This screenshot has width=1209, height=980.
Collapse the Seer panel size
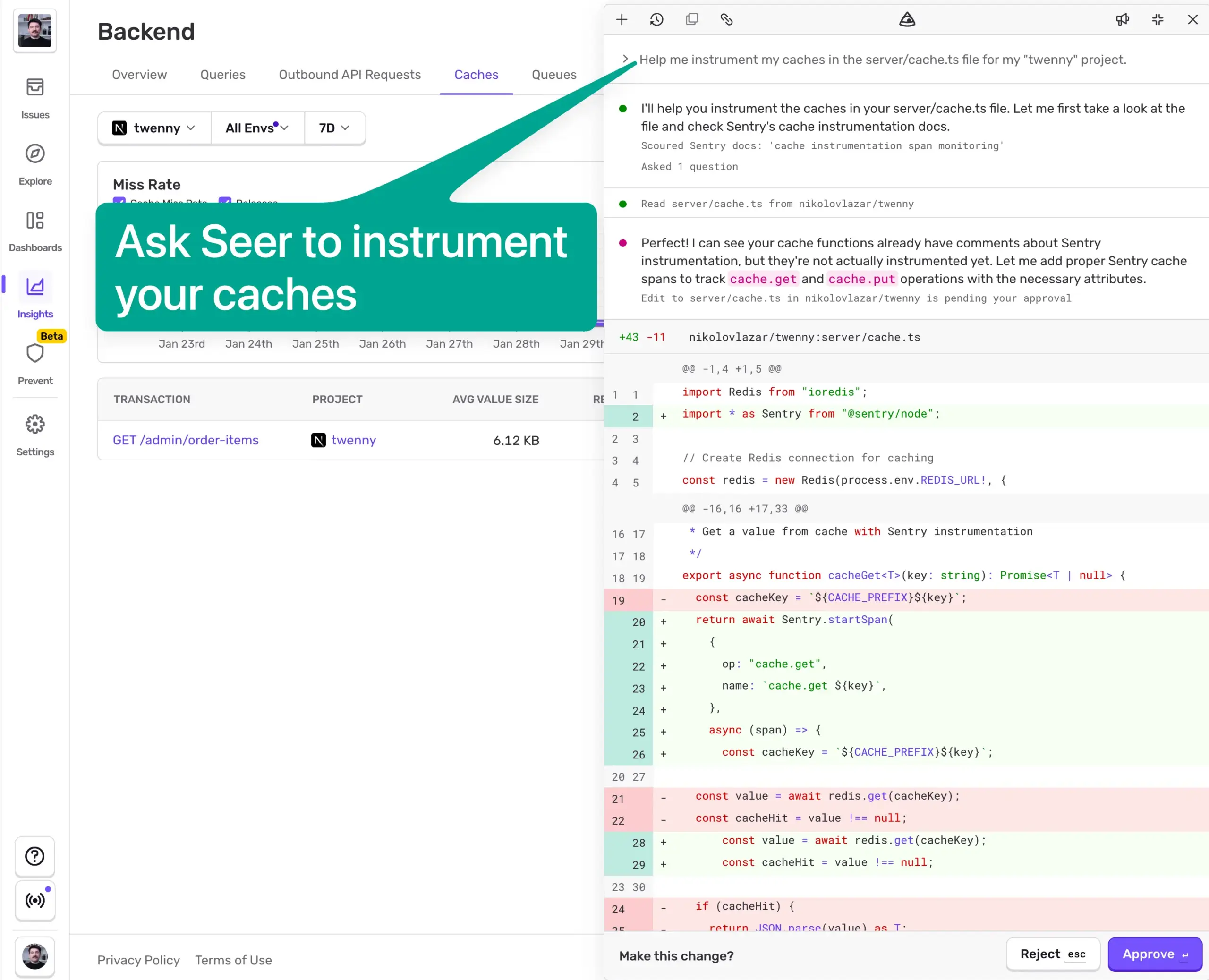1158,20
